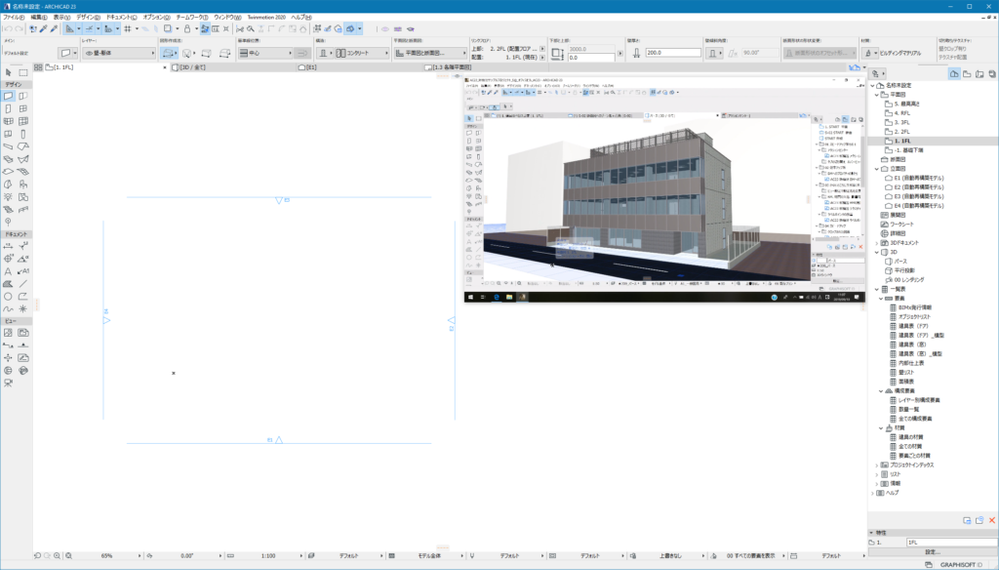Open the オプション menu

point(156,17)
